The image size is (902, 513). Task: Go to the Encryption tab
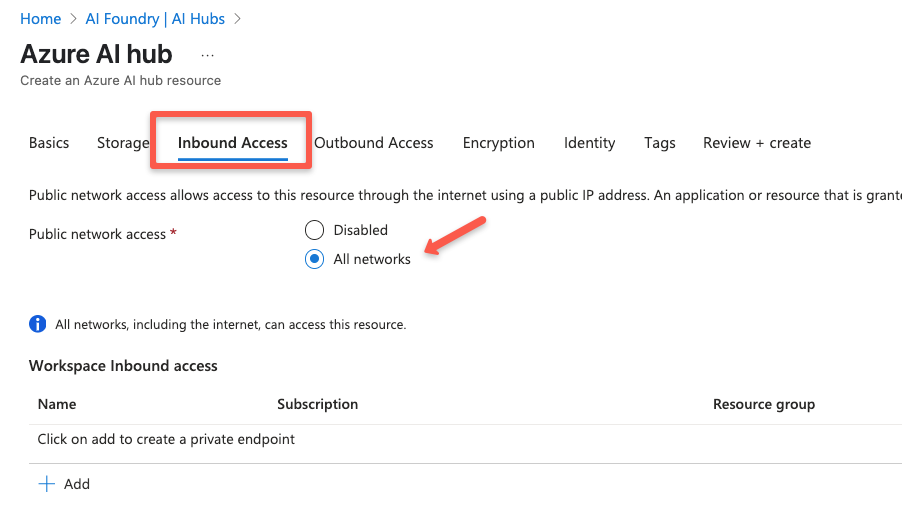pyautogui.click(x=499, y=143)
